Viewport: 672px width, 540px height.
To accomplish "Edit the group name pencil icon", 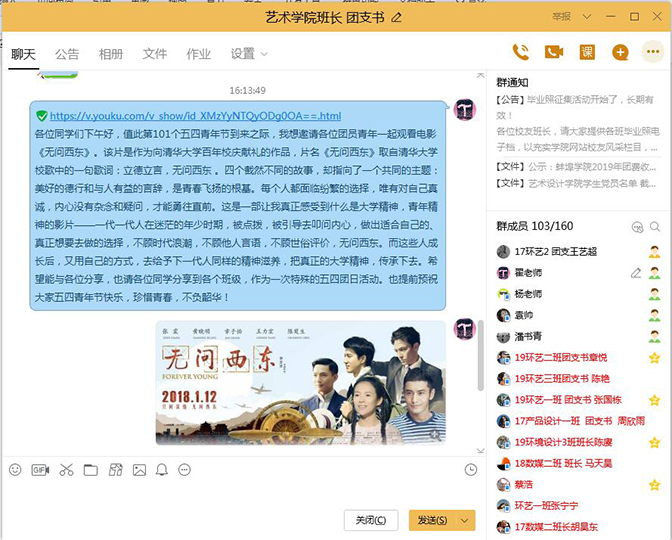I will coord(397,18).
